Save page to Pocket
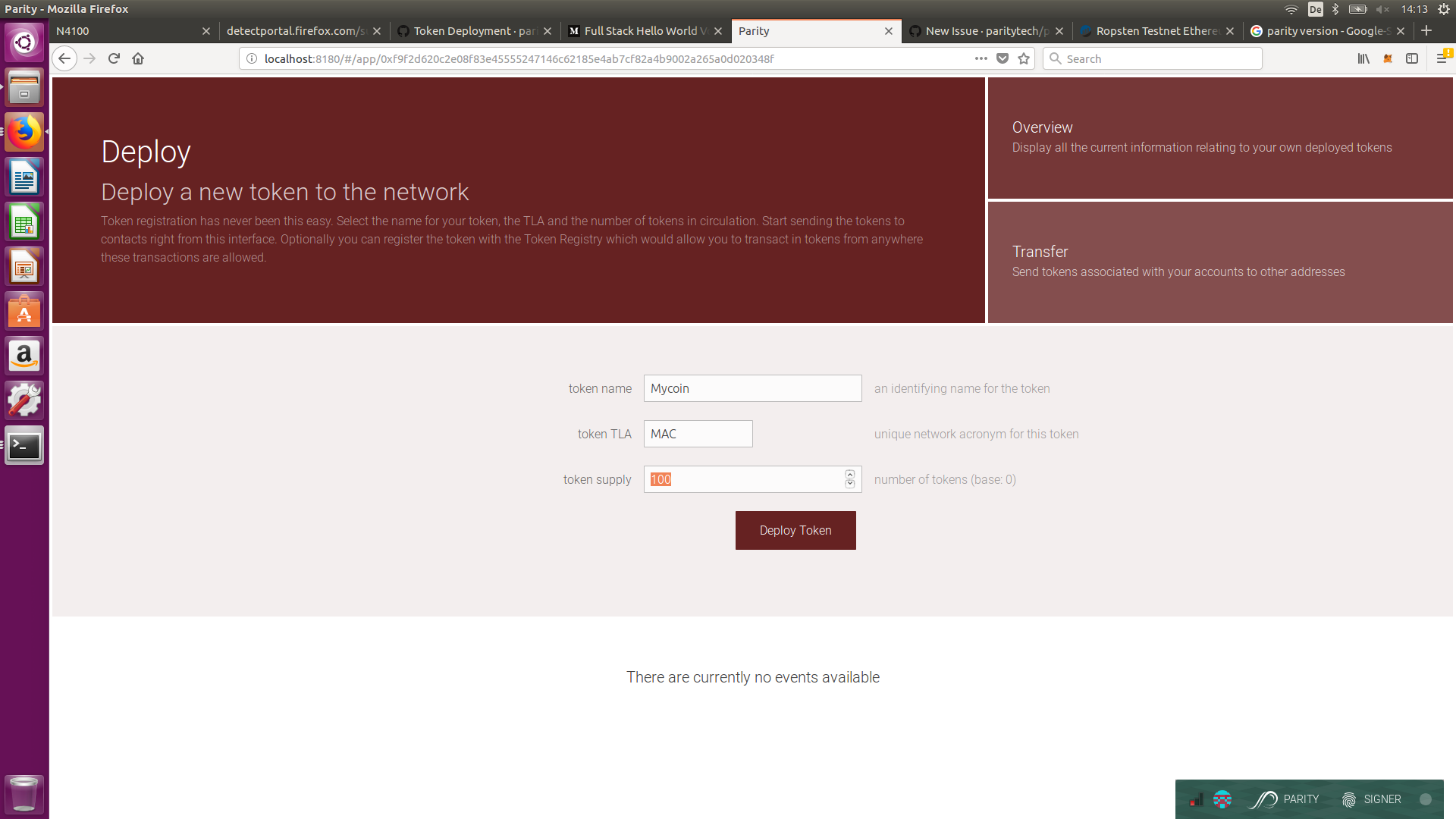The height and width of the screenshot is (819, 1456). click(x=1003, y=58)
